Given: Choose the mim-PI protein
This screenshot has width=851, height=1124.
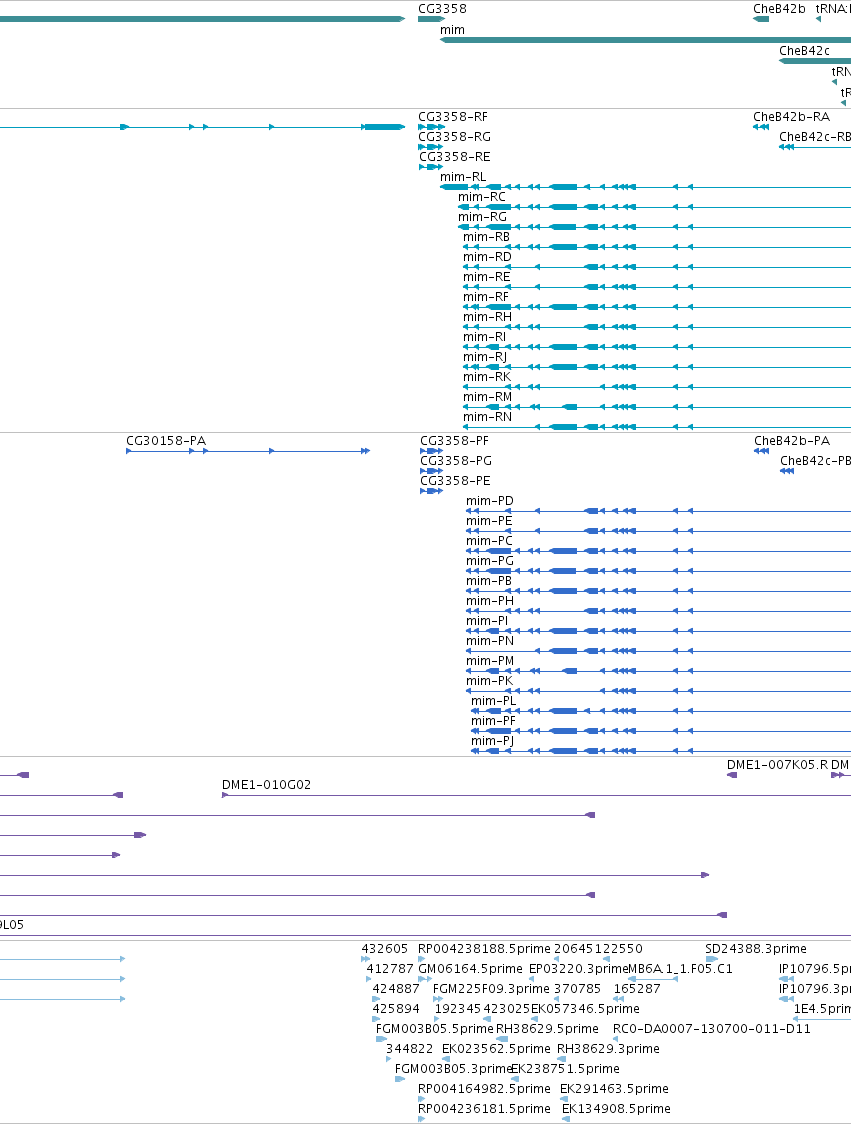Looking at the screenshot, I should [487, 621].
